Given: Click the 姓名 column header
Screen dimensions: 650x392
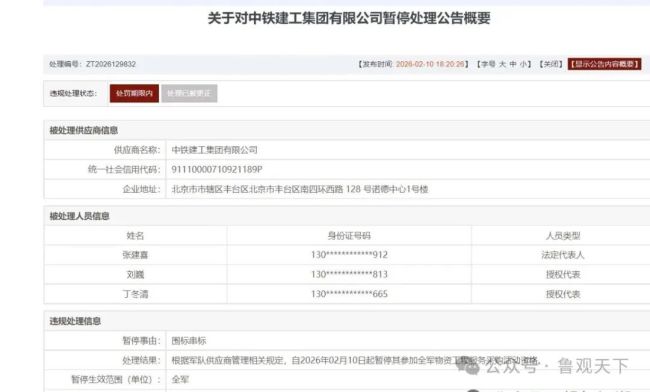Looking at the screenshot, I should point(135,236).
